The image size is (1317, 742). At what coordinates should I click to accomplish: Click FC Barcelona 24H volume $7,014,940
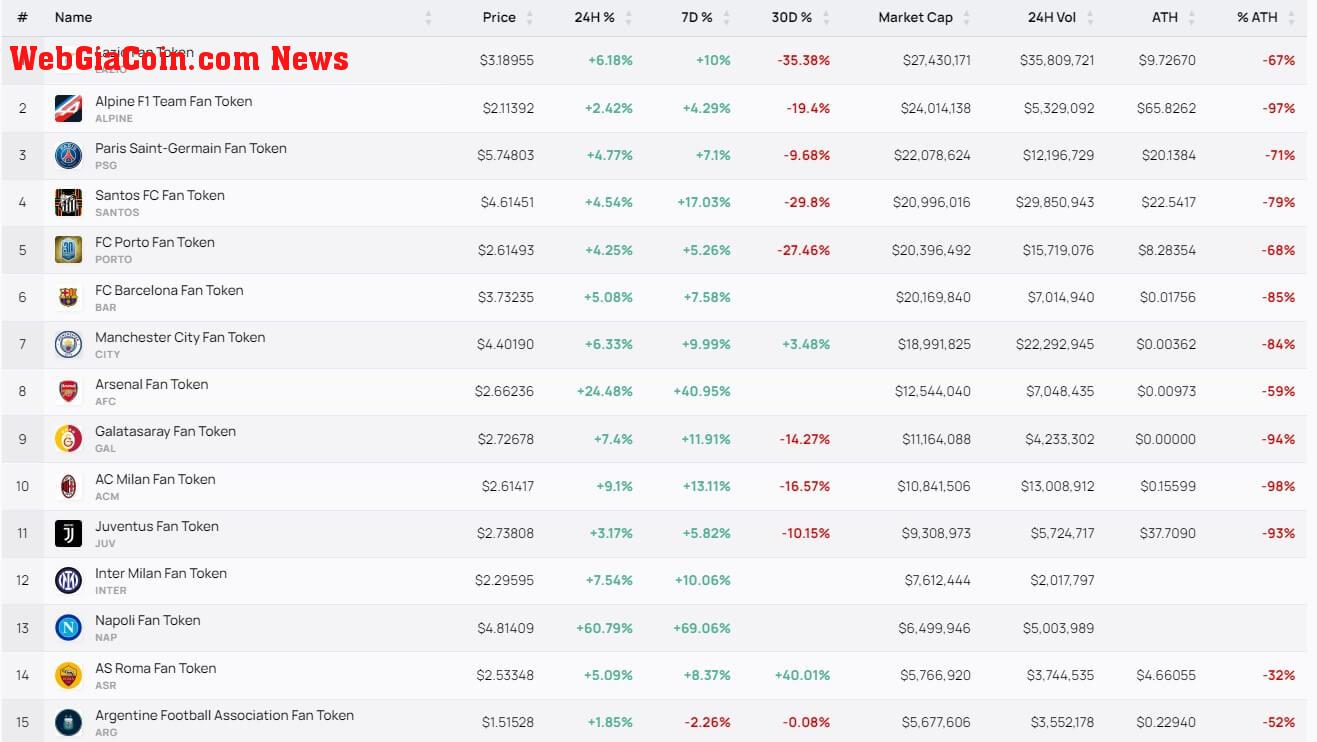tap(1060, 297)
